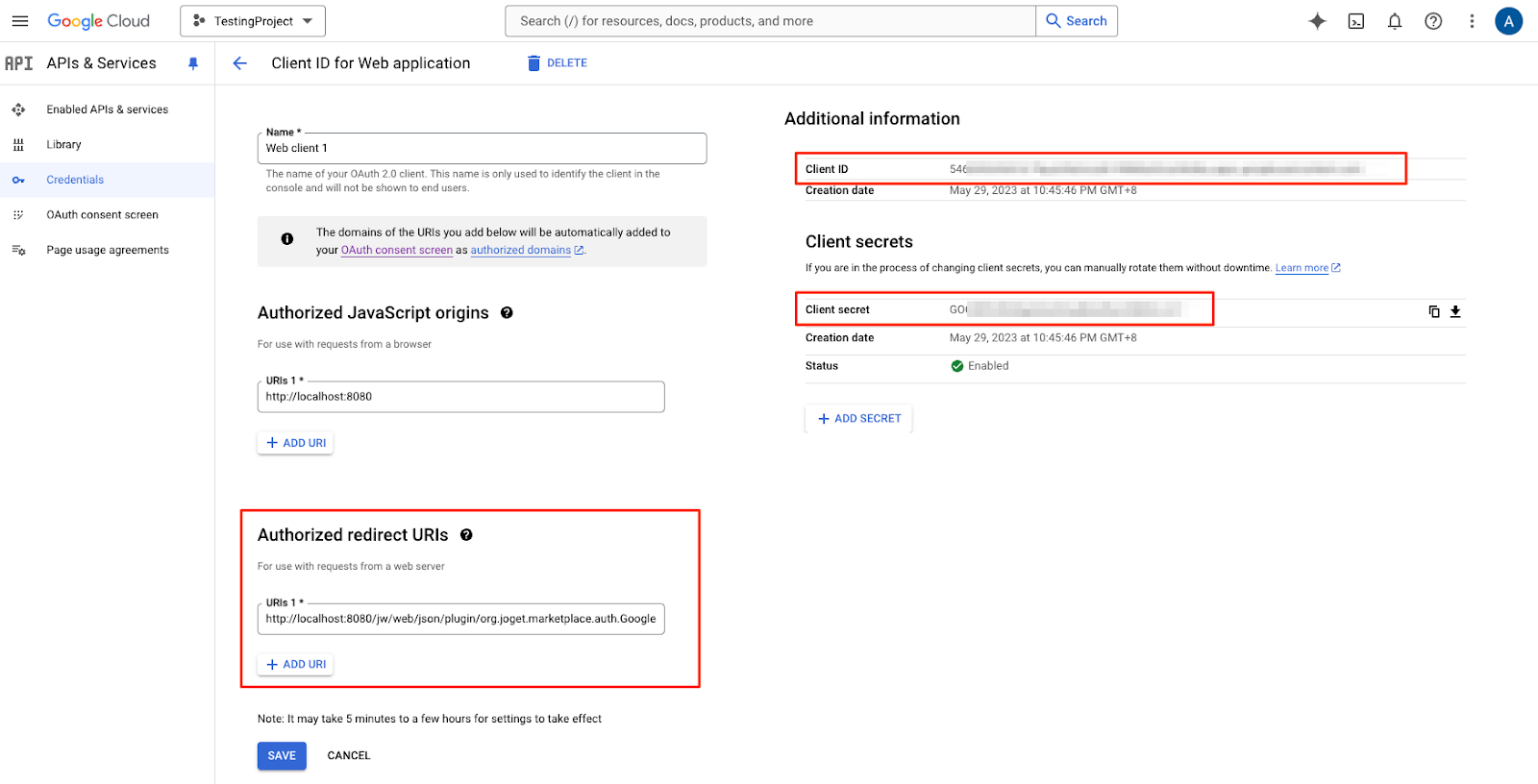Click the SAVE button
Image resolution: width=1538 pixels, height=784 pixels.
click(282, 756)
